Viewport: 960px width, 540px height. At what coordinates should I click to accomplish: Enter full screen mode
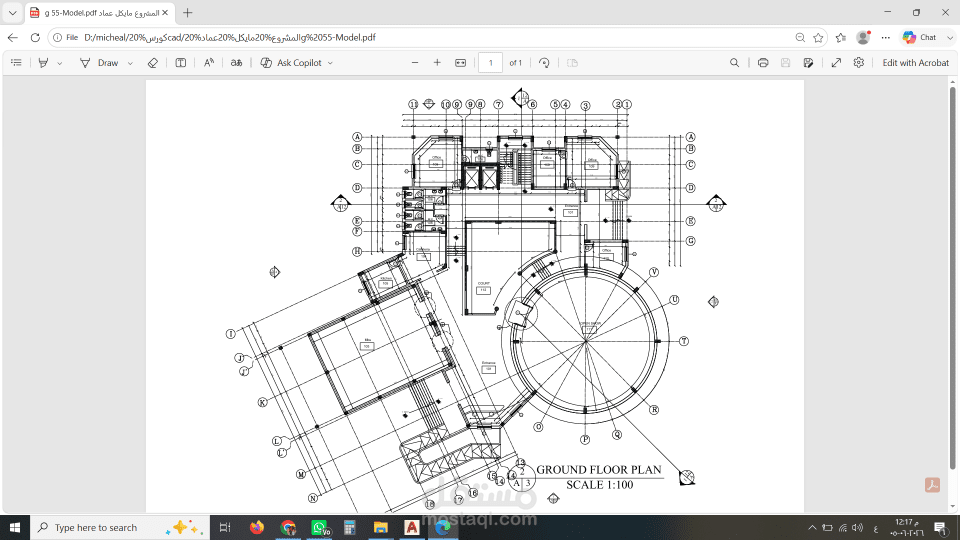(x=836, y=62)
